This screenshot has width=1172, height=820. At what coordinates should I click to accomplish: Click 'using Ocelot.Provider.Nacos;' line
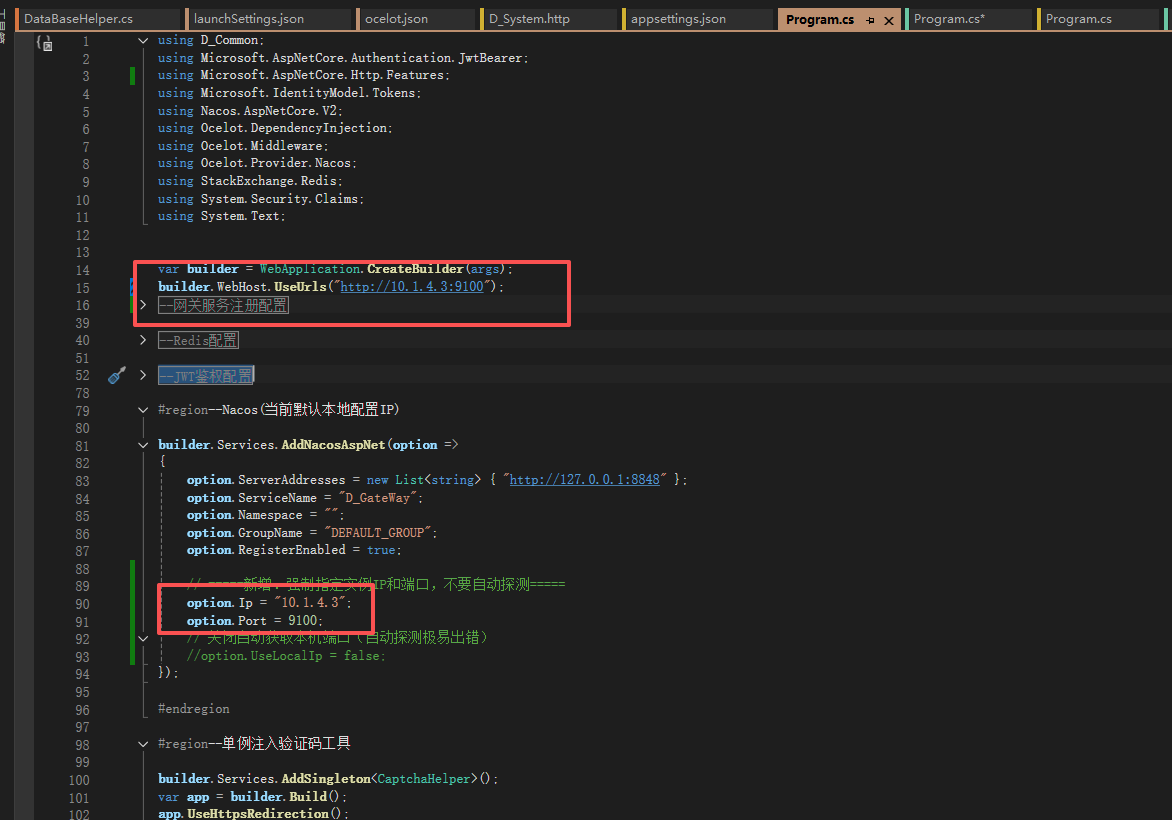257,163
